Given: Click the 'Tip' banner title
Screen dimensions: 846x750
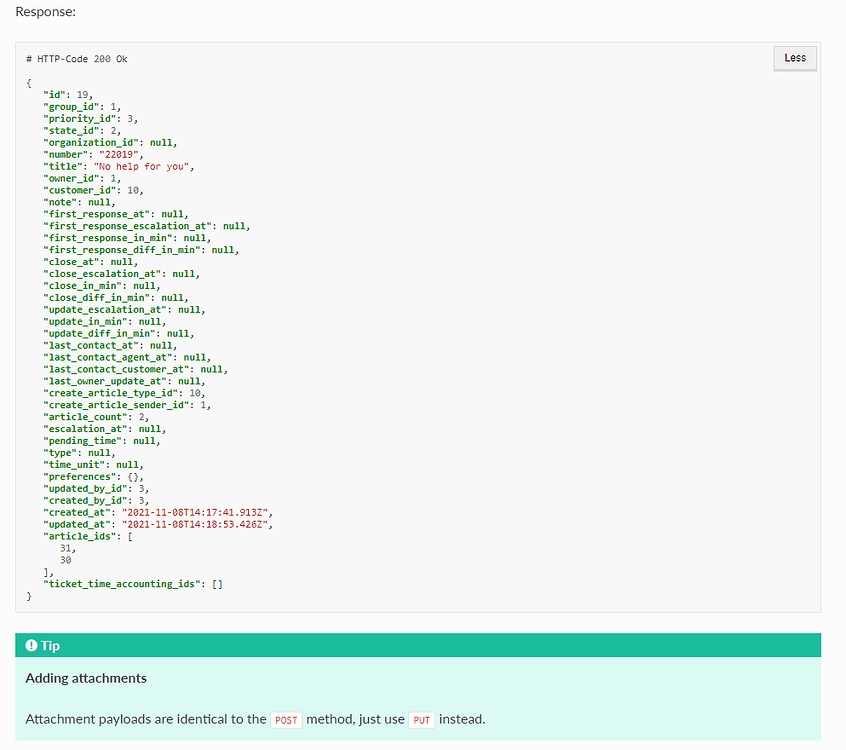Looking at the screenshot, I should coord(50,646).
